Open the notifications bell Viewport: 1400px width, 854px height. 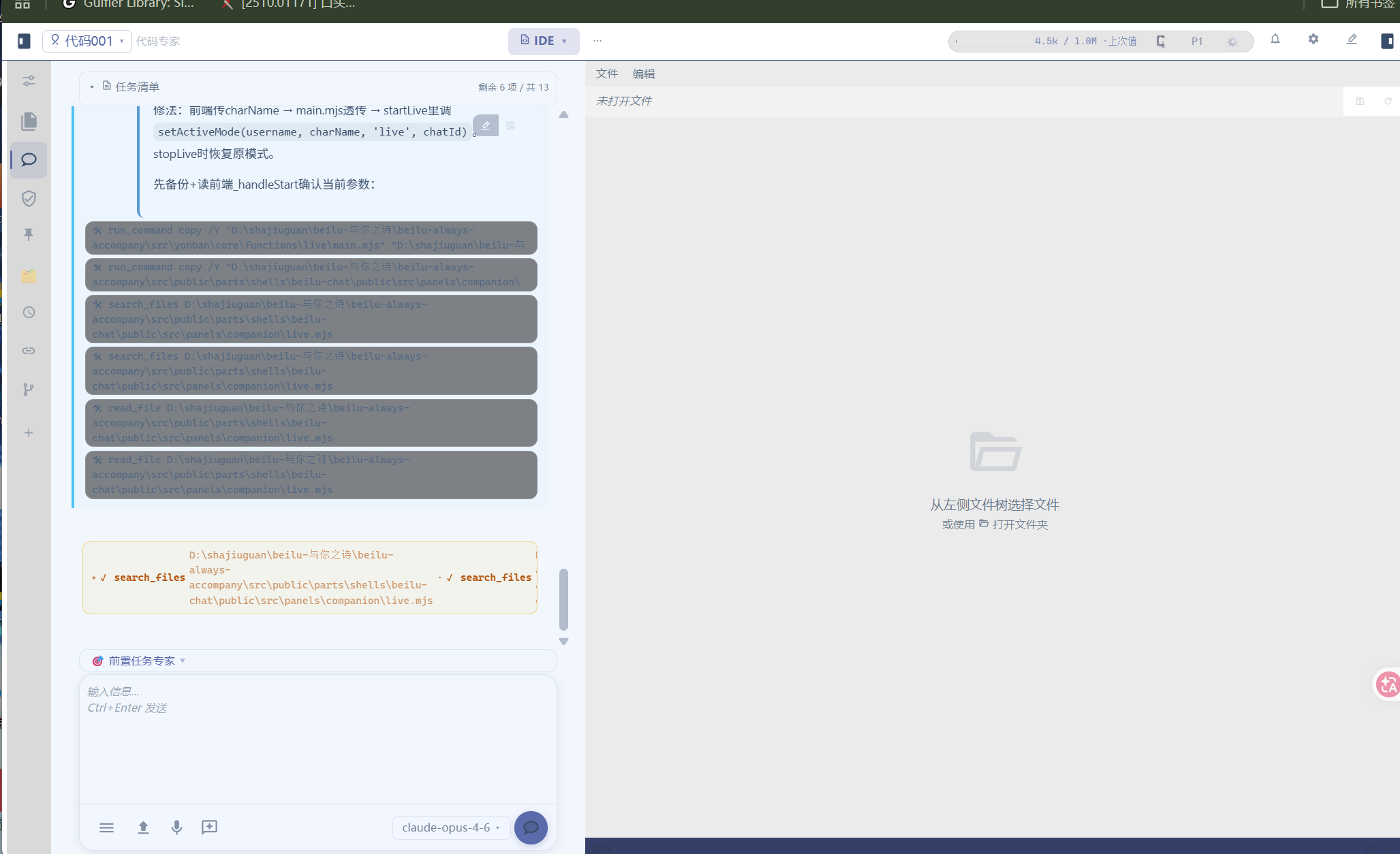[1275, 39]
